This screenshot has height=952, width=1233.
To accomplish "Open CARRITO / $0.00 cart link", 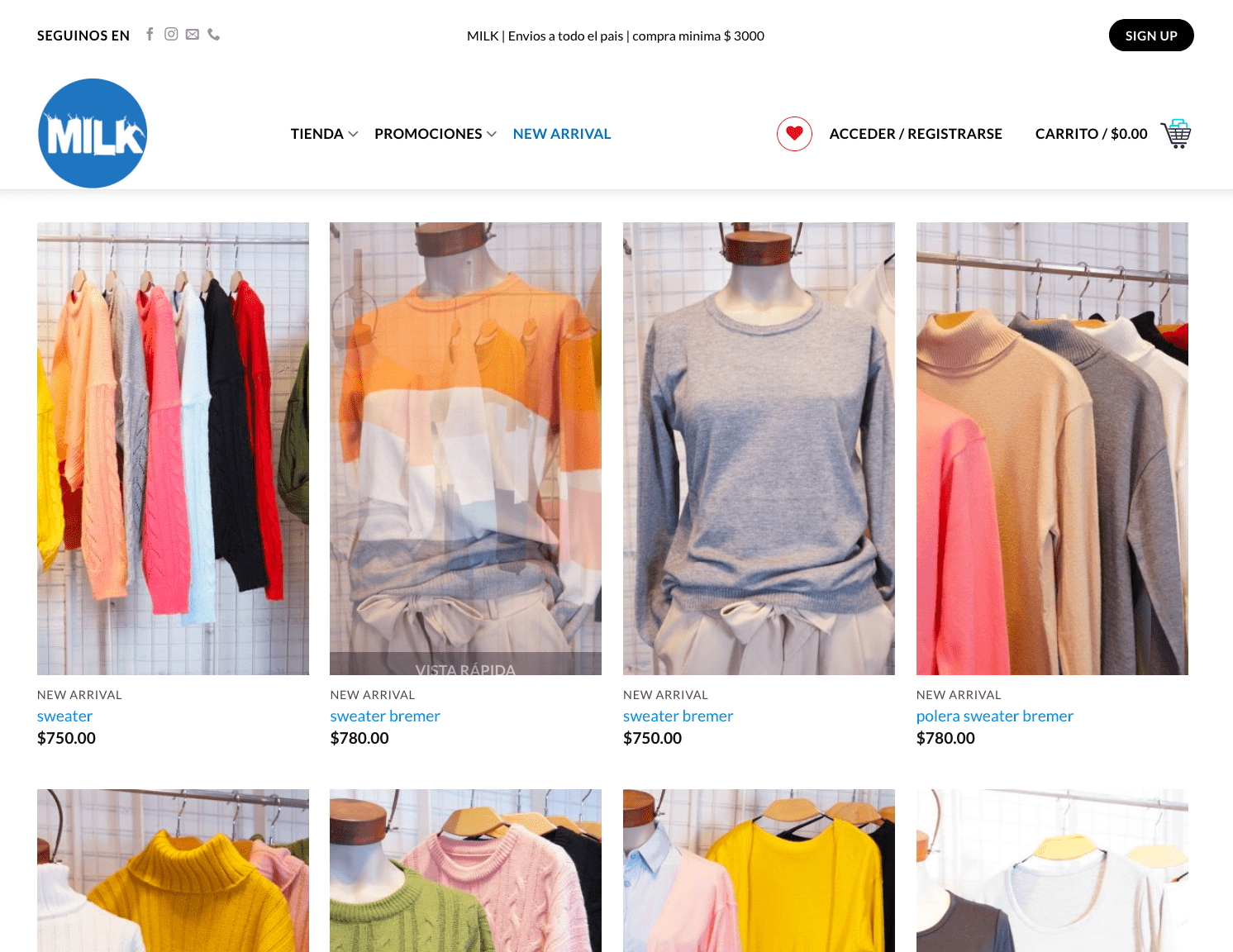I will point(1091,134).
